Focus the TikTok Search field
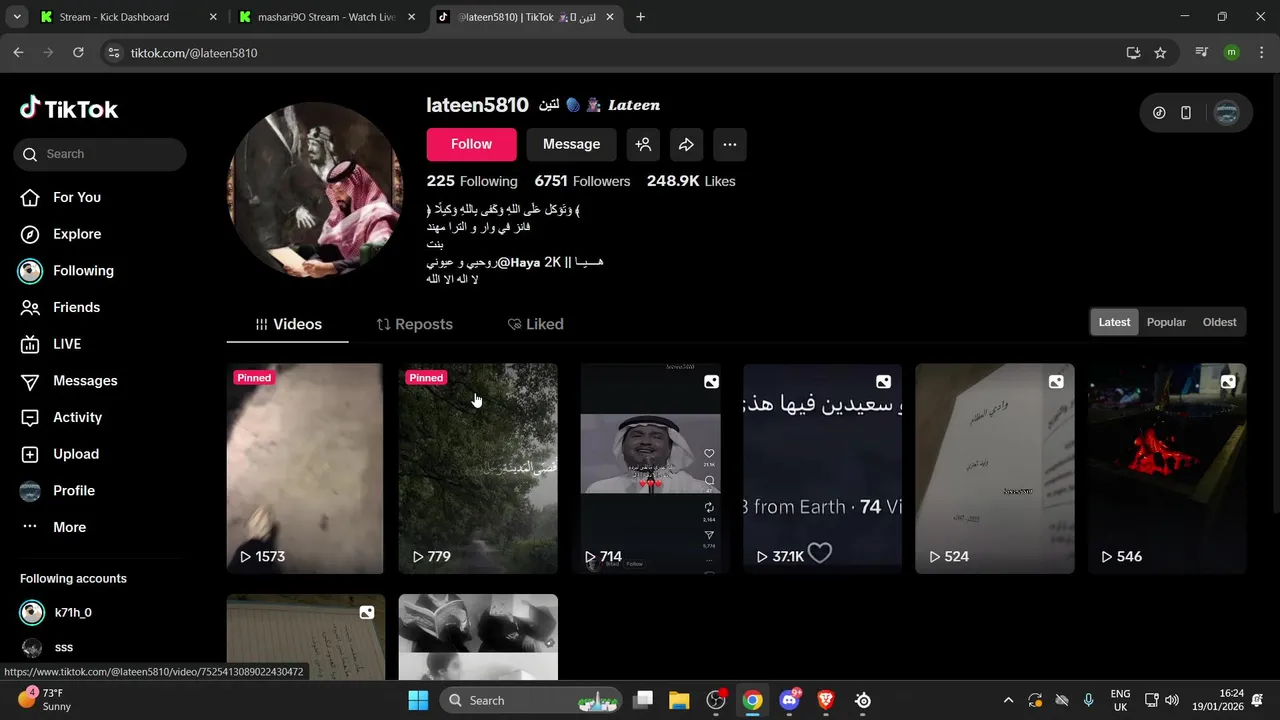The height and width of the screenshot is (720, 1280). tap(100, 154)
